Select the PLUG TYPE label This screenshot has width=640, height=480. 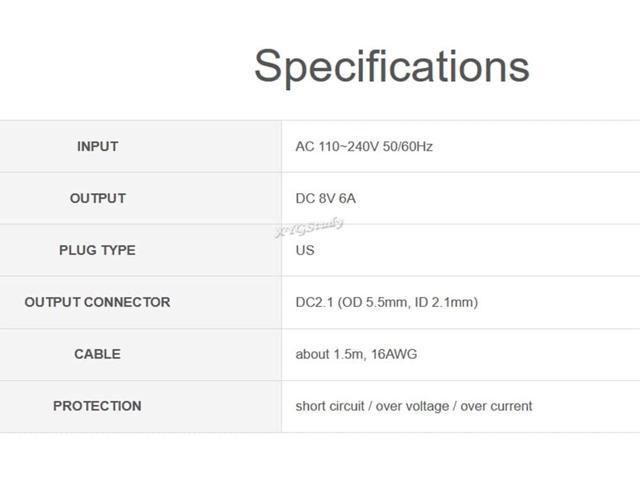pyautogui.click(x=97, y=250)
